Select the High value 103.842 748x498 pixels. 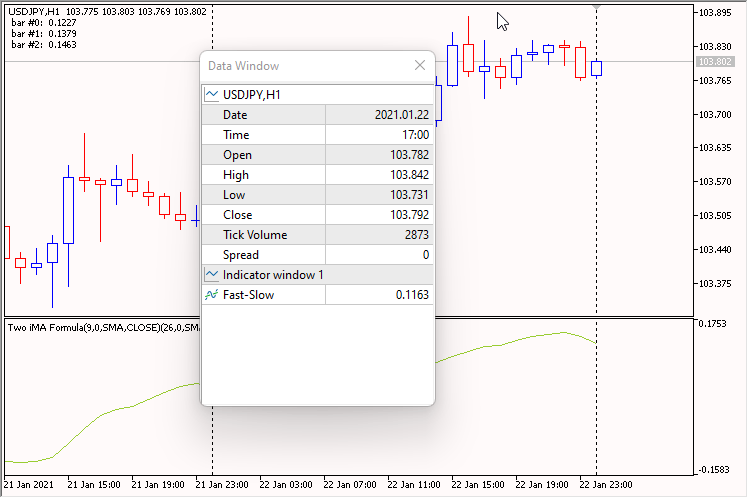tap(409, 175)
